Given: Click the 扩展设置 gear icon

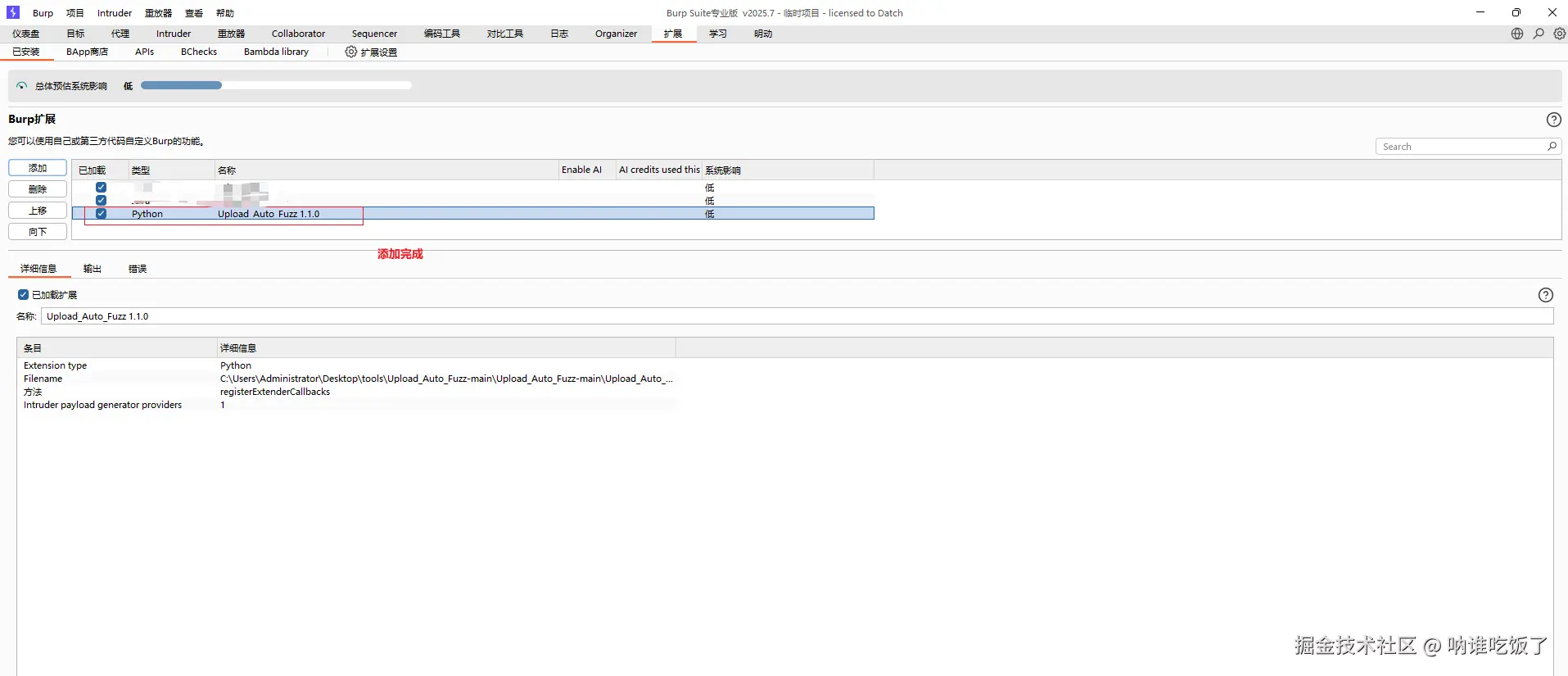Looking at the screenshot, I should (x=350, y=52).
